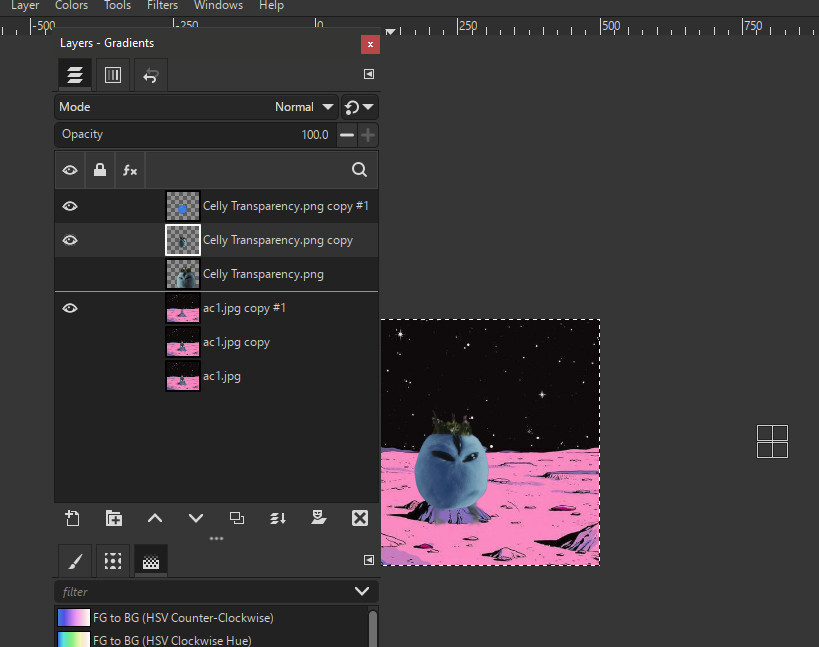819x647 pixels.
Task: Switch to the Patterns tab
Action: coord(113,561)
